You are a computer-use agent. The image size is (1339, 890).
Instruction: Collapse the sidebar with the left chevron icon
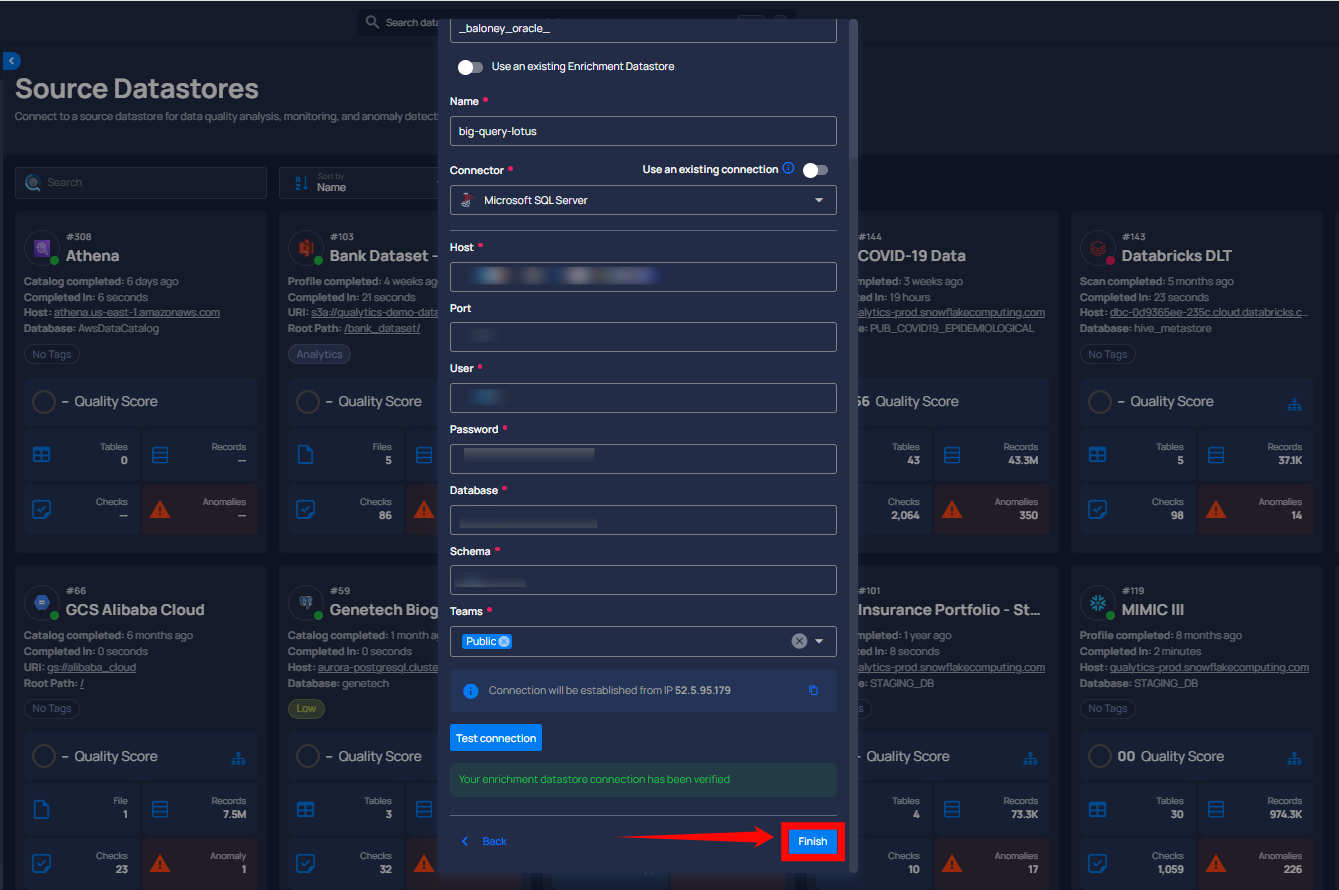[11, 61]
